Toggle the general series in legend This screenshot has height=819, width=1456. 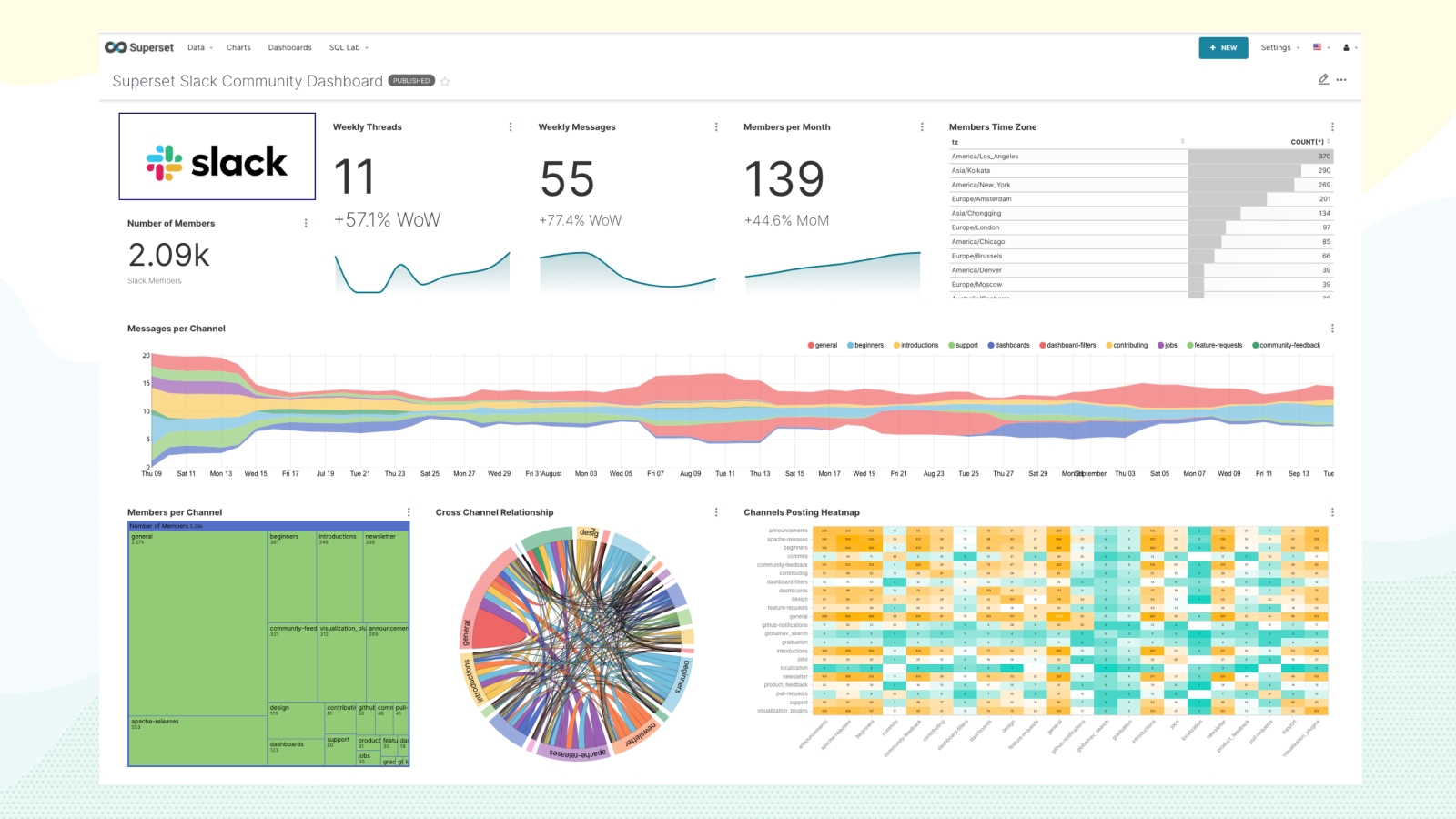[823, 346]
